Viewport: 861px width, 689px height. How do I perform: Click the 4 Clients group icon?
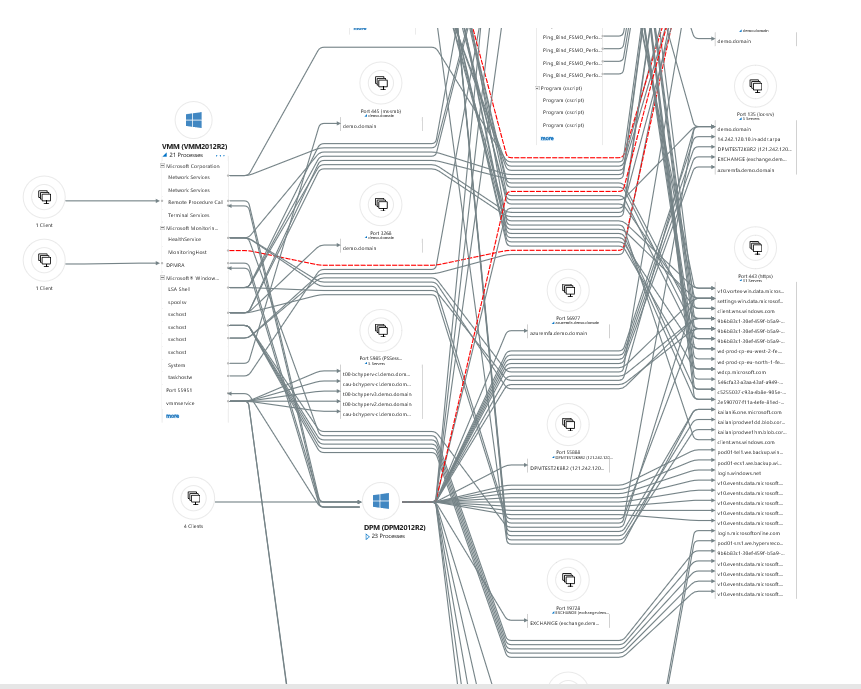(x=193, y=498)
